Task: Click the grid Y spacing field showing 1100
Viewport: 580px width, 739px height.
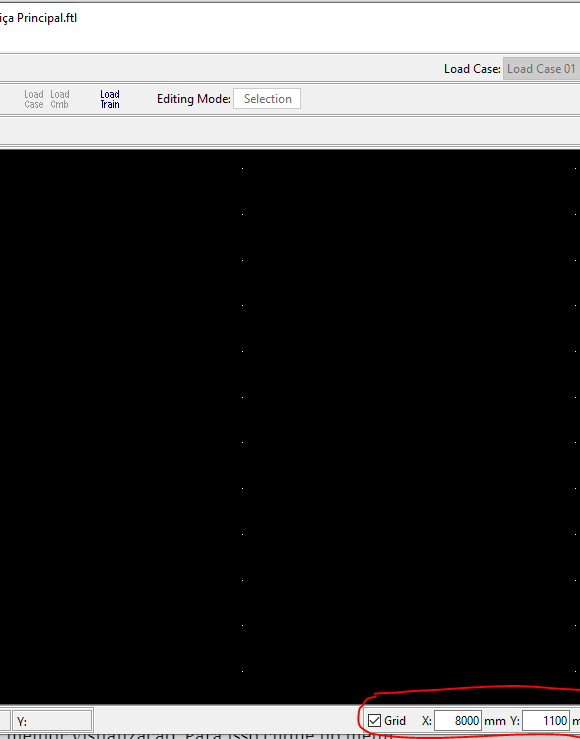Action: click(x=546, y=721)
